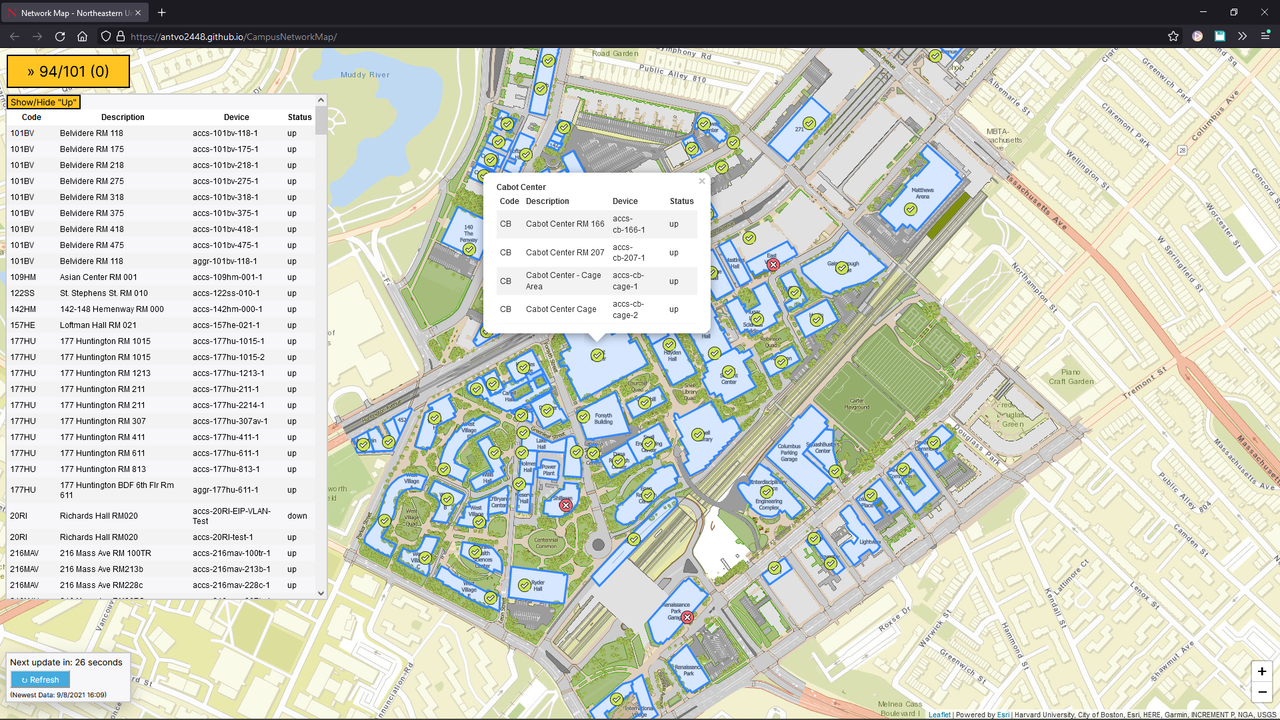This screenshot has height=720, width=1280.
Task: Click the Cabot Center green check marker
Action: click(597, 355)
